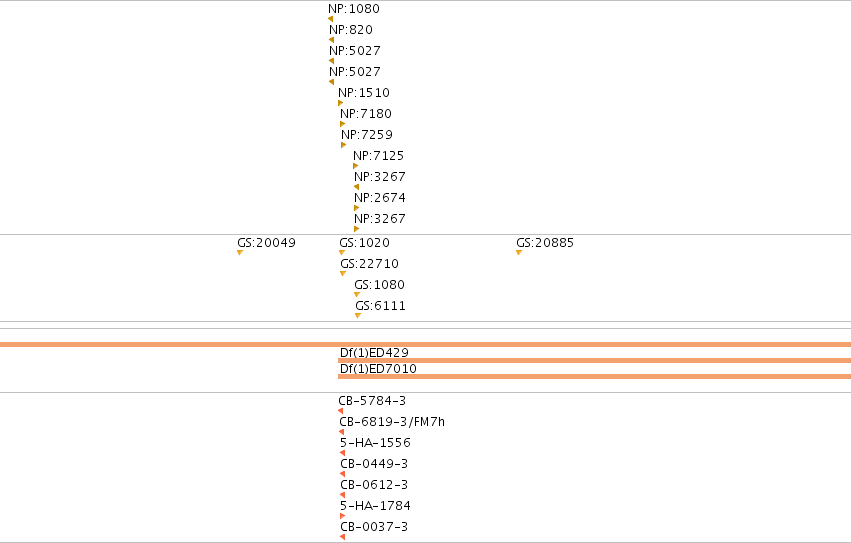Select the red arrow under CB-6819-3/FM7h

point(341,432)
